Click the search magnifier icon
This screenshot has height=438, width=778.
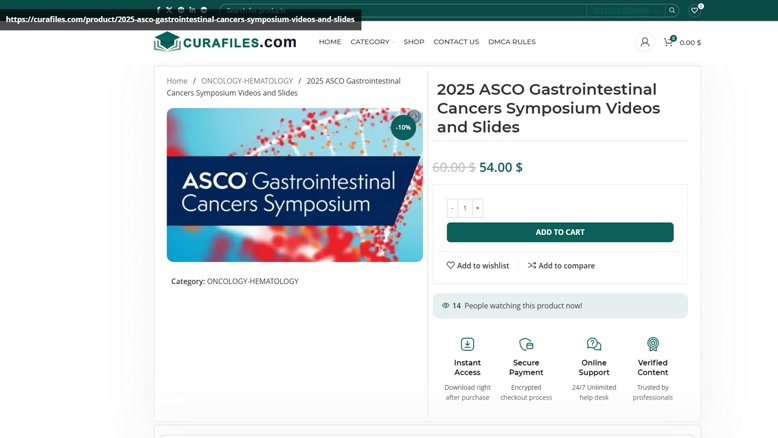point(672,10)
